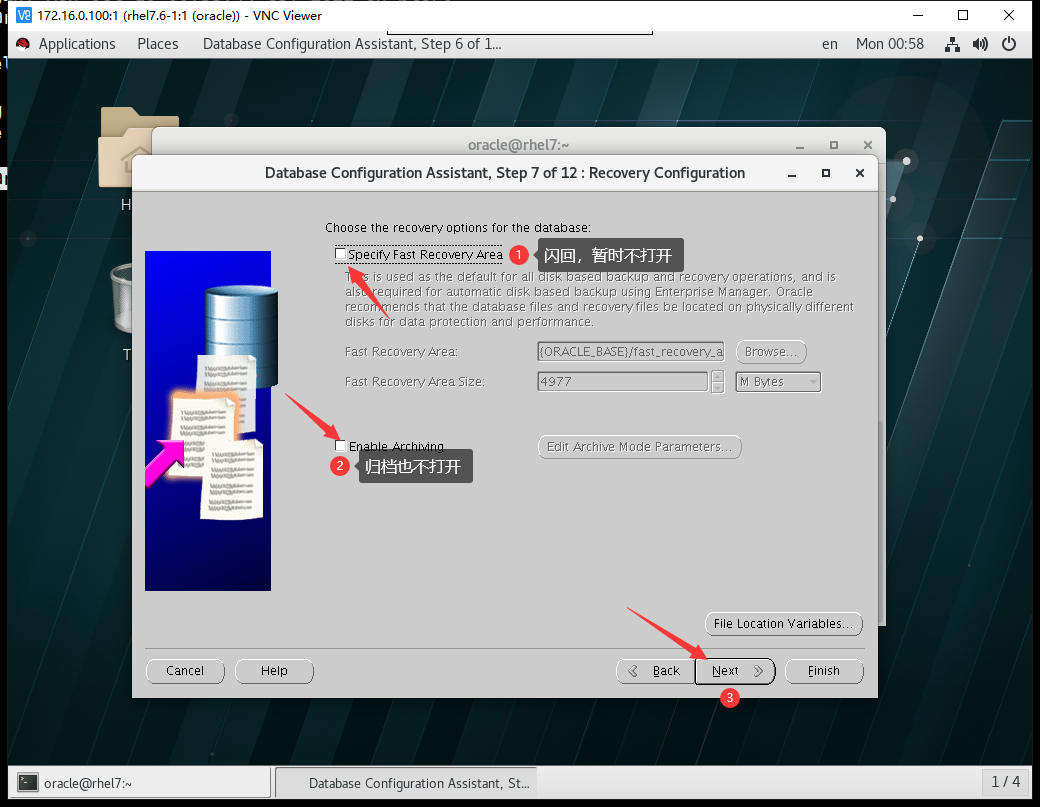This screenshot has width=1040, height=807.
Task: Close the oracle@rhel7 terminal window
Action: click(868, 145)
